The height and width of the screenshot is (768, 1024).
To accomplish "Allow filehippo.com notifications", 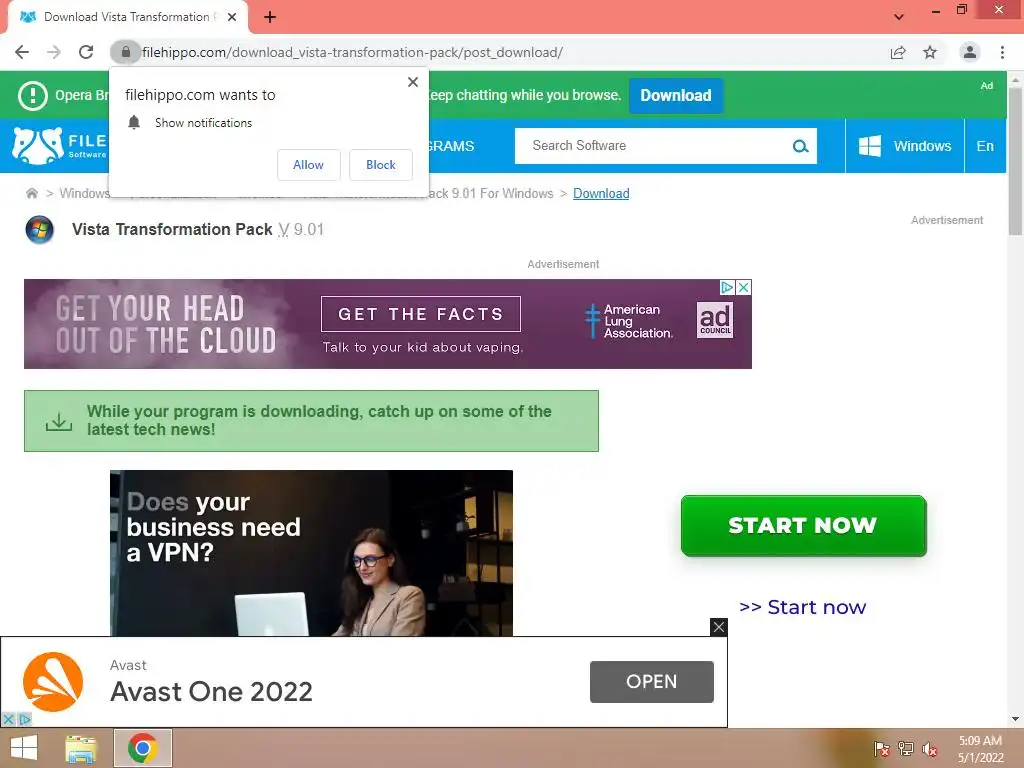I will 308,165.
